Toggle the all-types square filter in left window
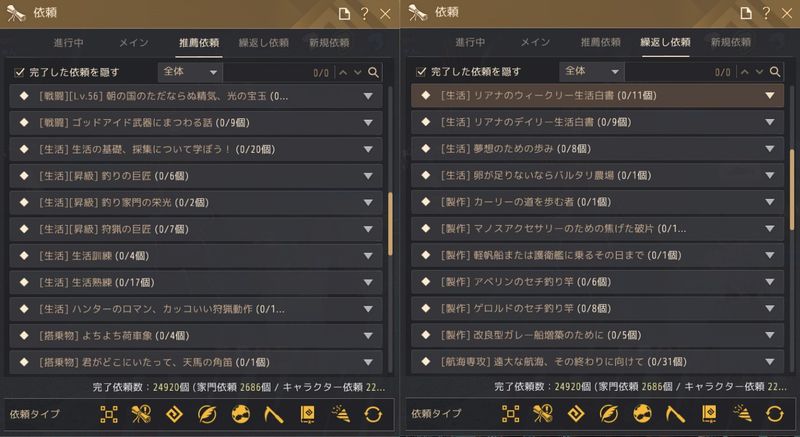 [111, 414]
